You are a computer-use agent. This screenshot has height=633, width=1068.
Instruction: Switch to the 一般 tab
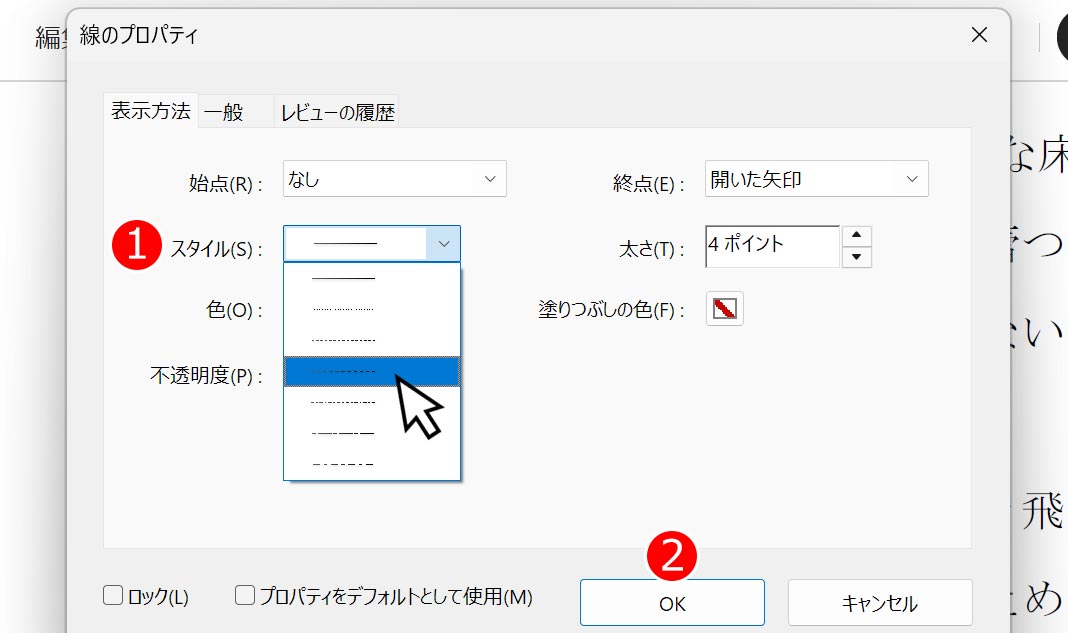click(x=225, y=112)
